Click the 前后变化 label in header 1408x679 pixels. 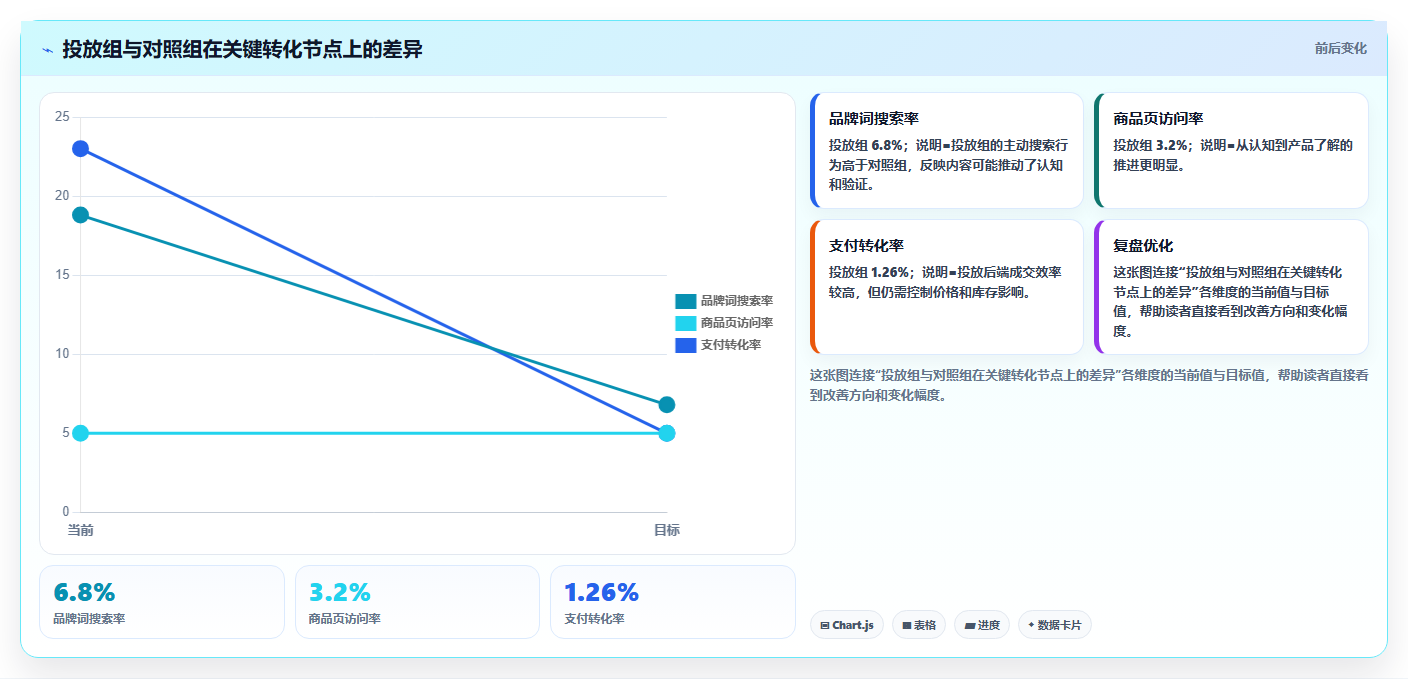(x=1340, y=48)
